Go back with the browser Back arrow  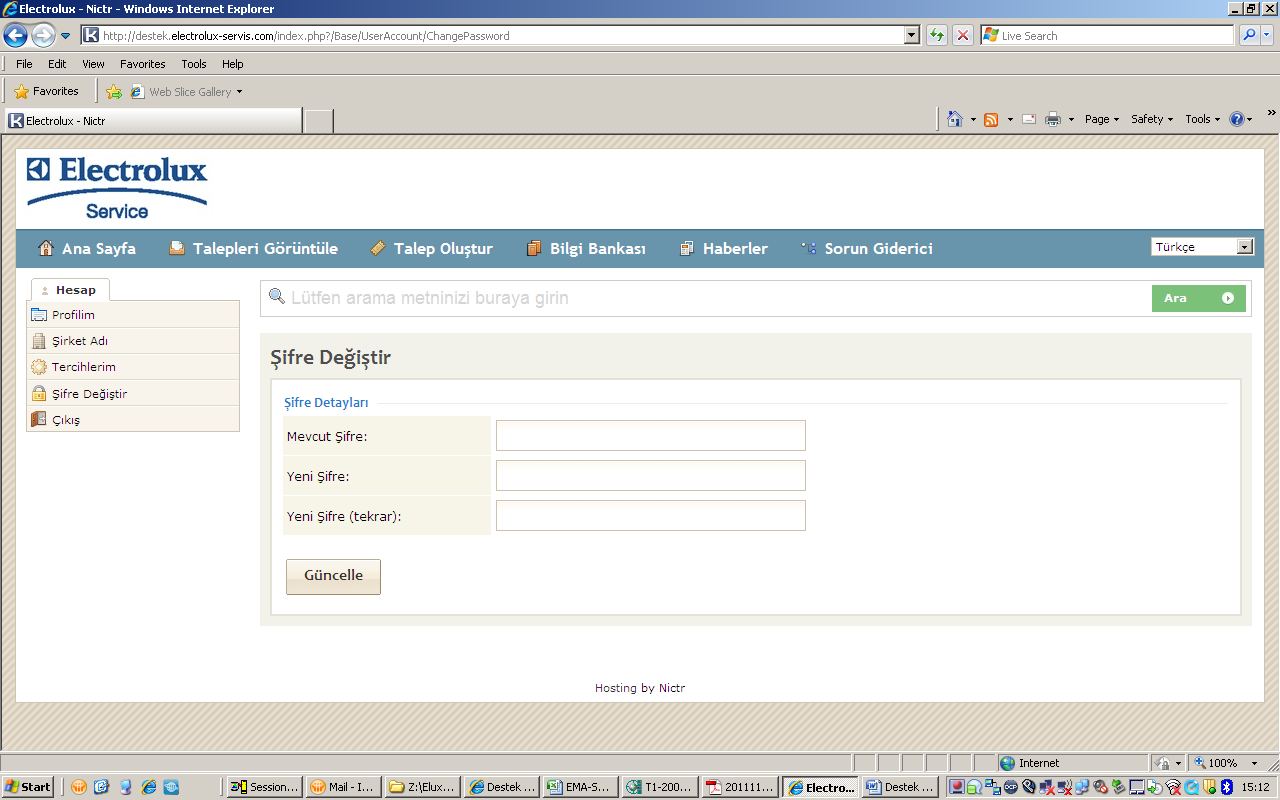pyautogui.click(x=15, y=36)
